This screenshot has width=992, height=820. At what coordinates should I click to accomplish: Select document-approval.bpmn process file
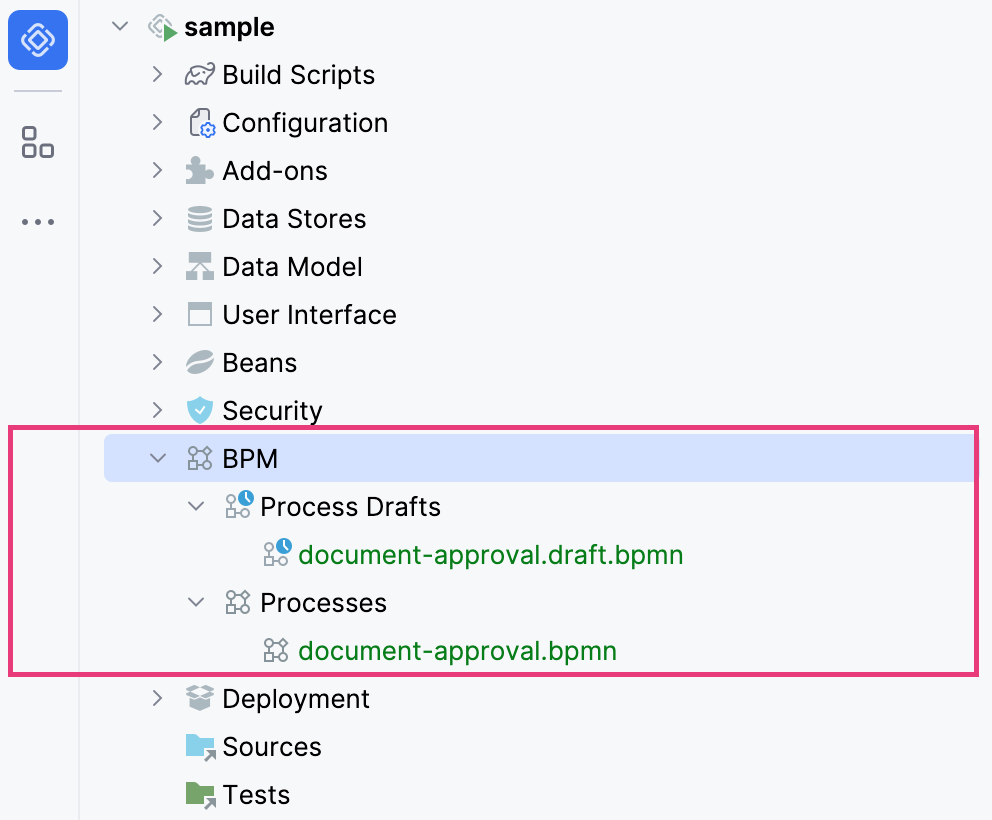point(457,651)
